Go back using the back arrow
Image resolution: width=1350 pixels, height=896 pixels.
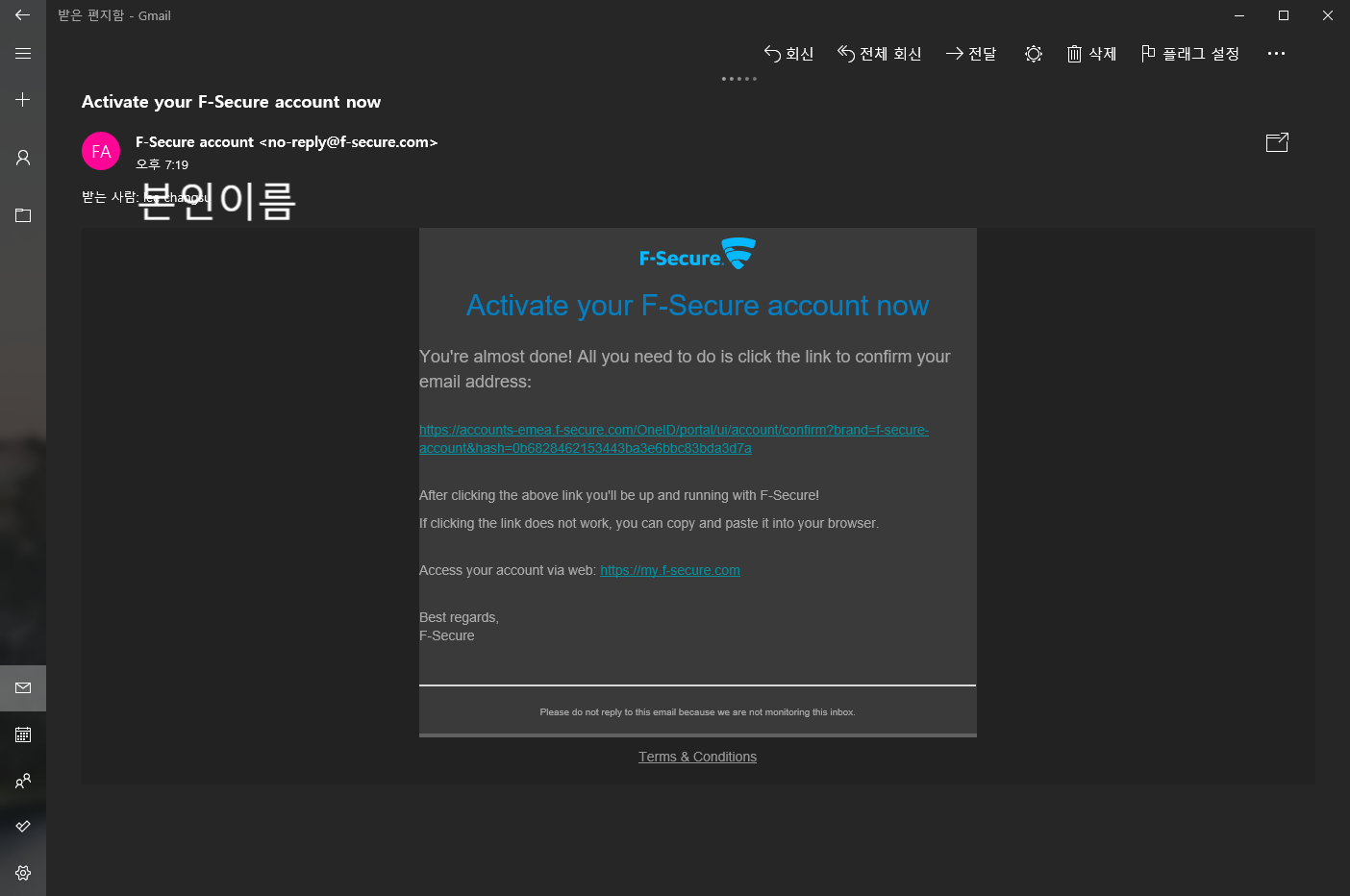coord(23,15)
